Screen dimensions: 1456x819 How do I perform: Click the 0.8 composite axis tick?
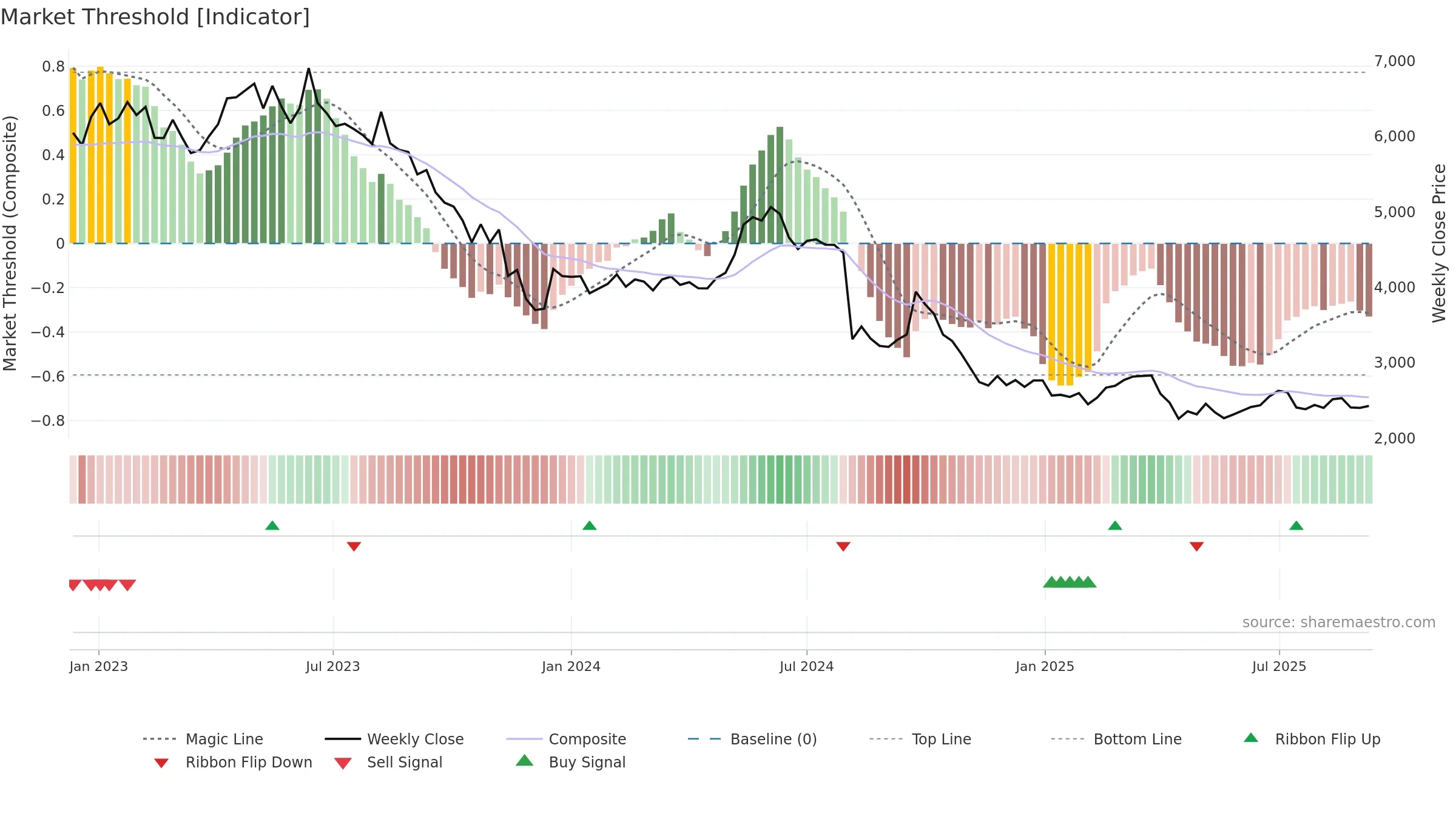53,67
